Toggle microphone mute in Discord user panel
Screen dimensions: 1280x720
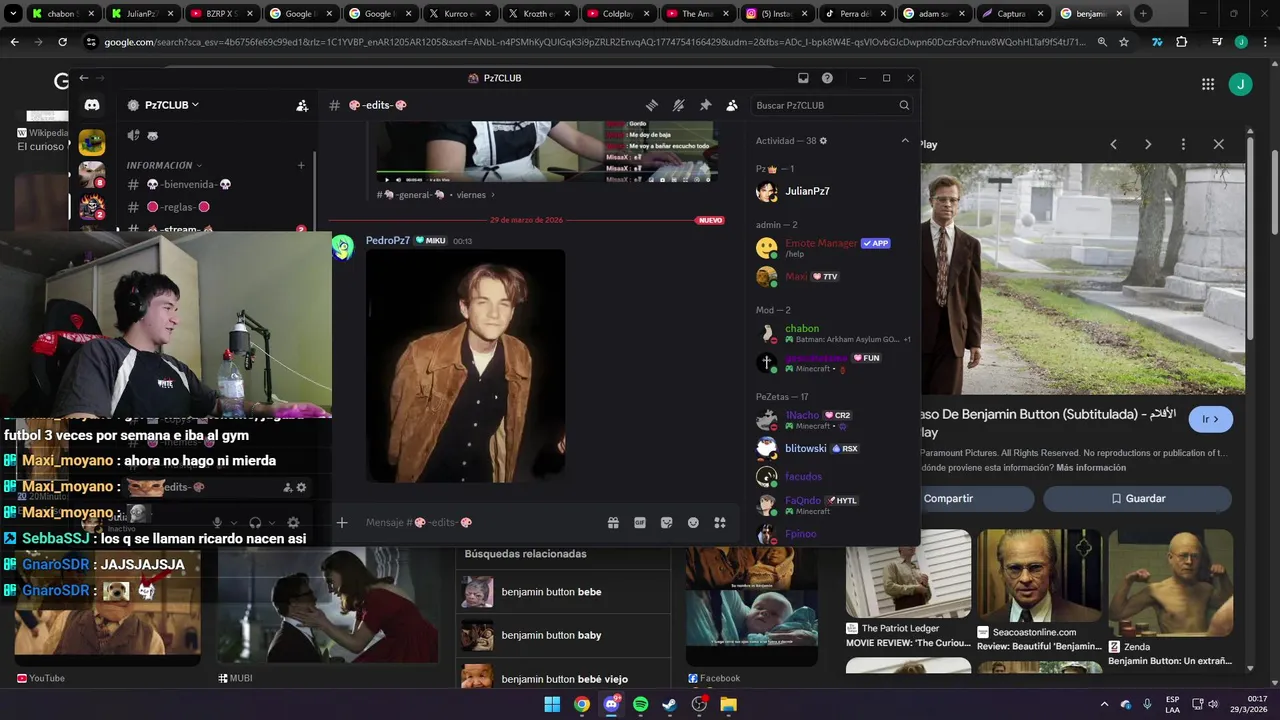(x=217, y=522)
